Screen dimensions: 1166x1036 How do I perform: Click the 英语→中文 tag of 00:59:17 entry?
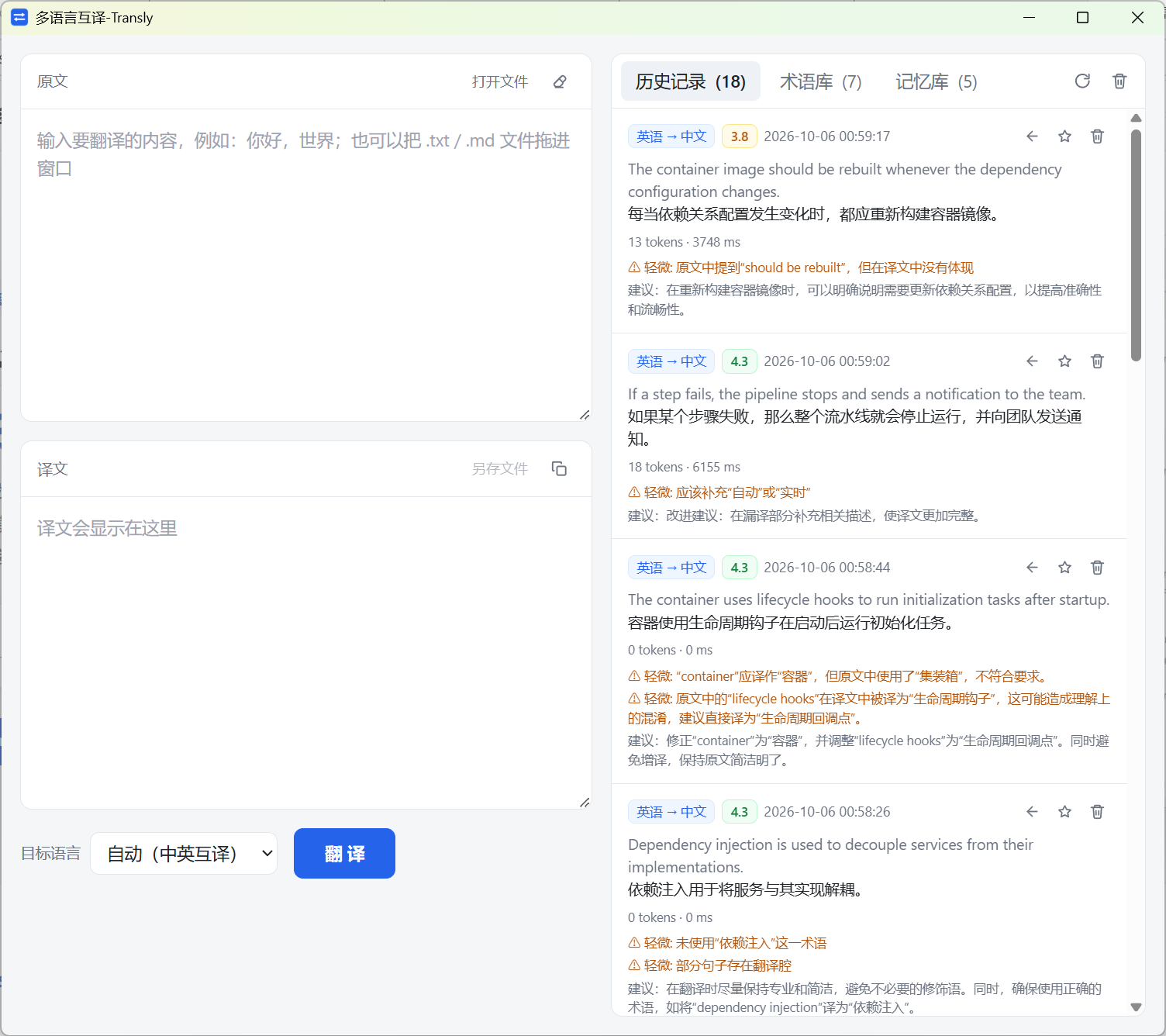[x=671, y=136]
